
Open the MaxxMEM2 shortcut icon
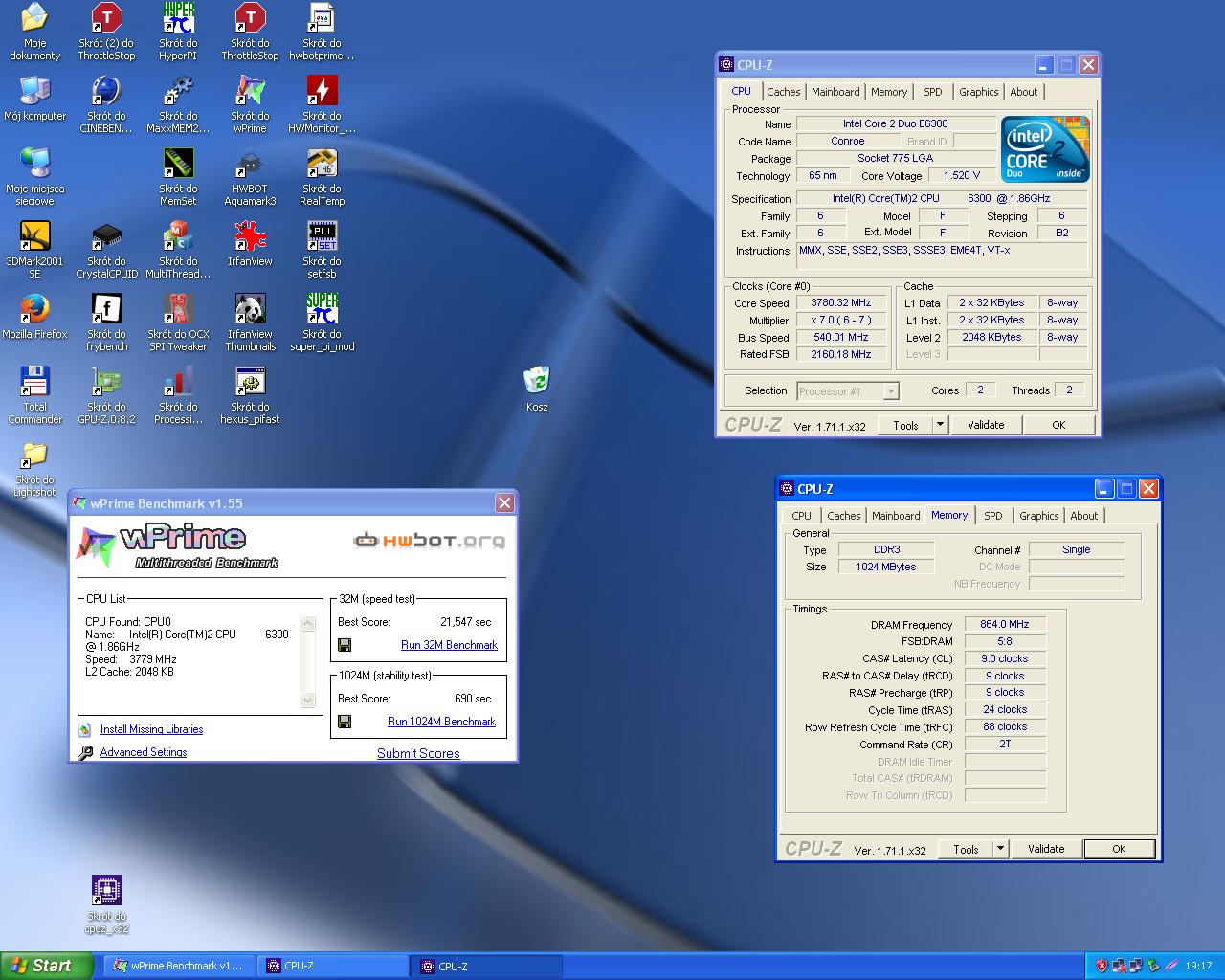(178, 90)
